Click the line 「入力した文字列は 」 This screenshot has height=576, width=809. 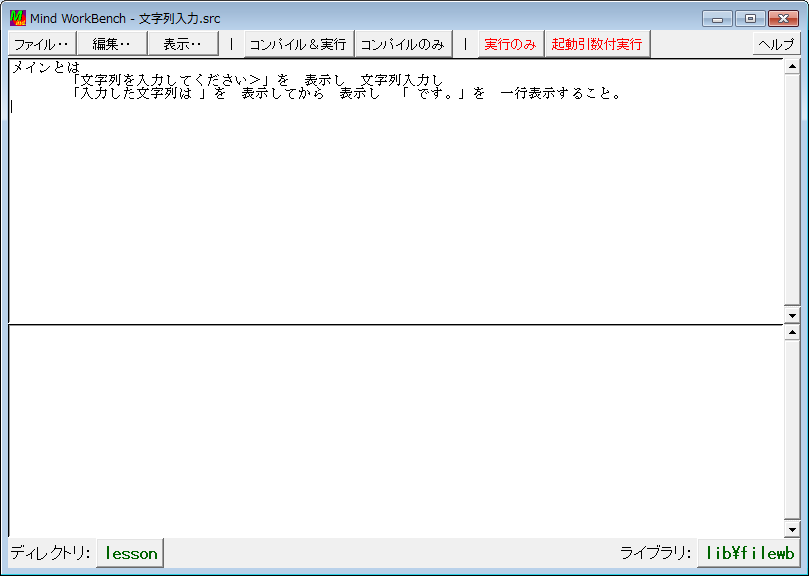[139, 93]
